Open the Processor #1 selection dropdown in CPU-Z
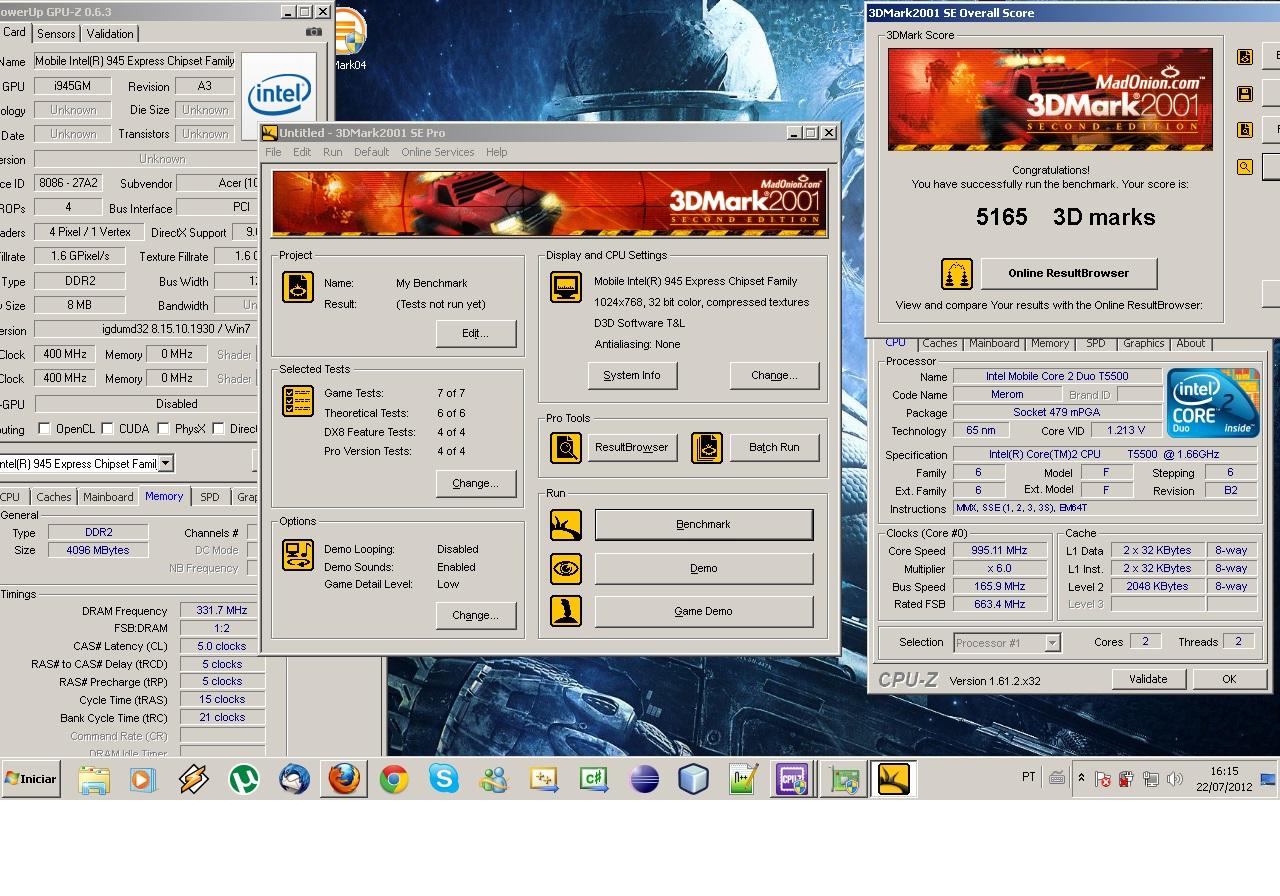1280x896 pixels. click(1052, 643)
